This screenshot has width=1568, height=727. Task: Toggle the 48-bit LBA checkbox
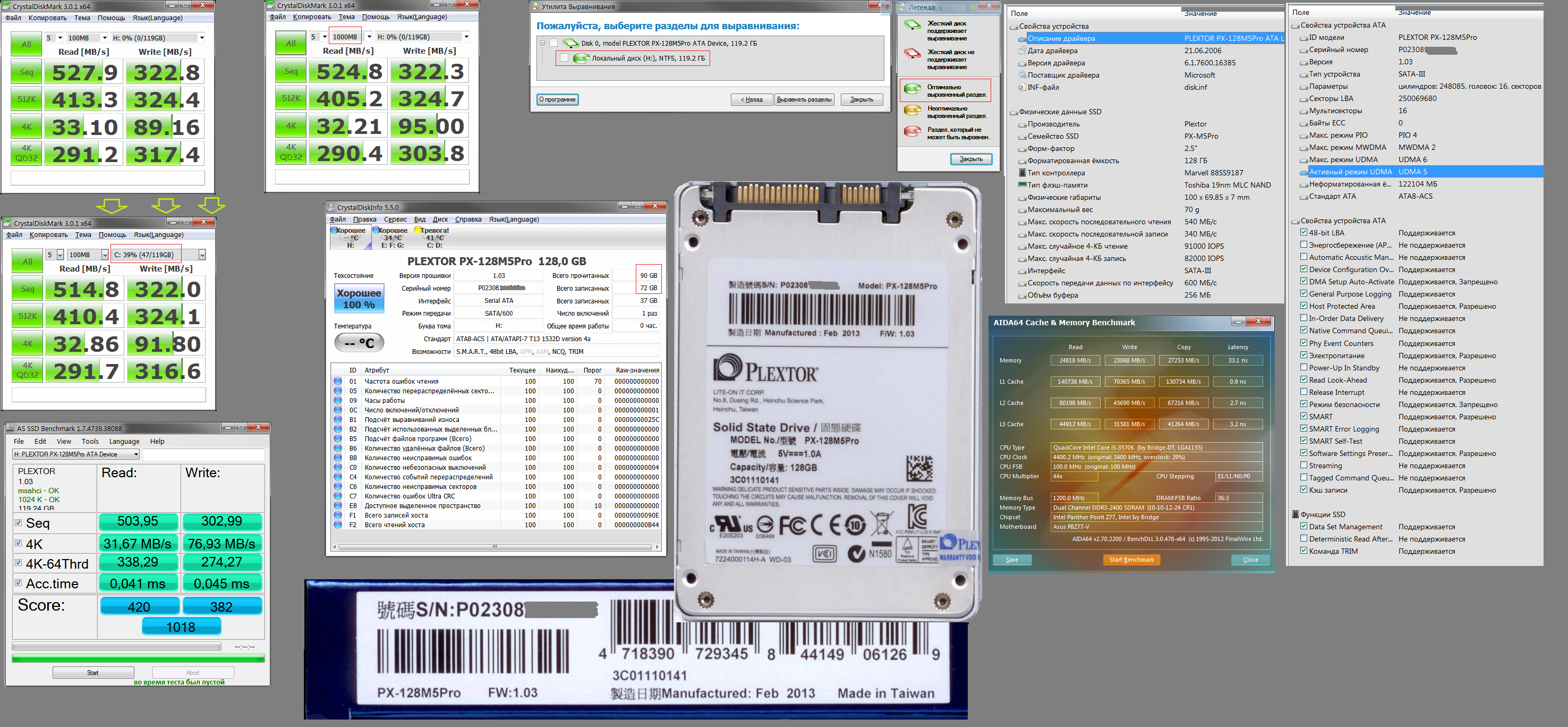pyautogui.click(x=1303, y=232)
